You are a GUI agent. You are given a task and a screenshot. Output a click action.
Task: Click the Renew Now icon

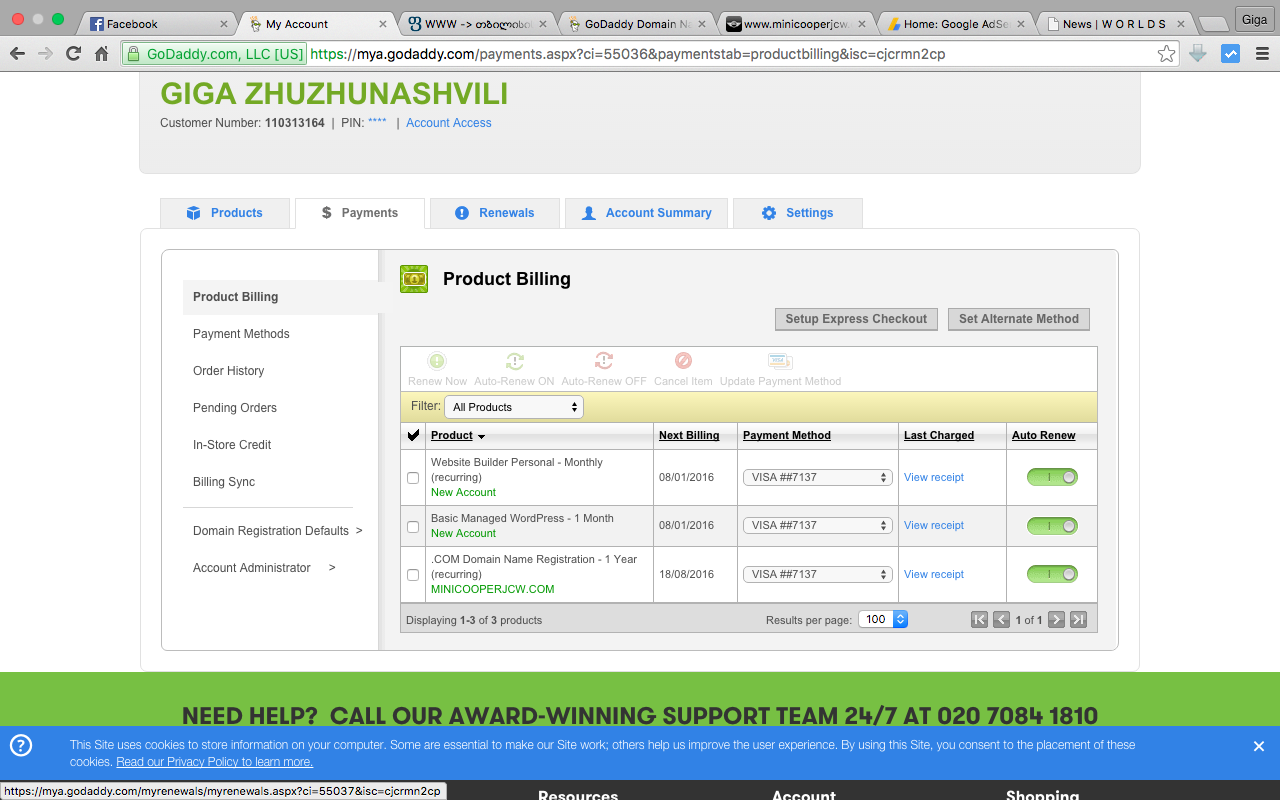[437, 361]
